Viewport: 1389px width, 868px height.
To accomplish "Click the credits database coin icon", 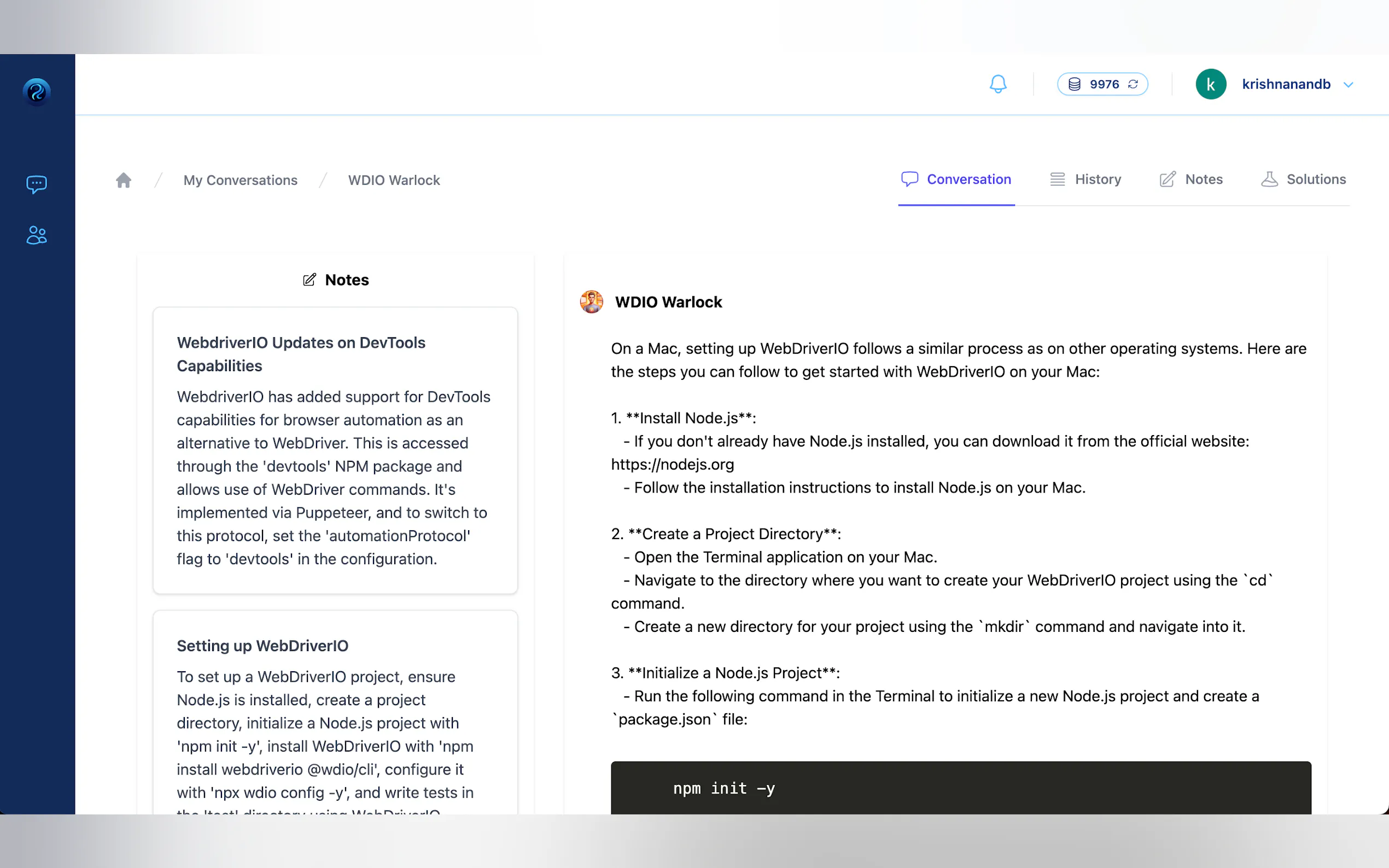I will (x=1075, y=84).
